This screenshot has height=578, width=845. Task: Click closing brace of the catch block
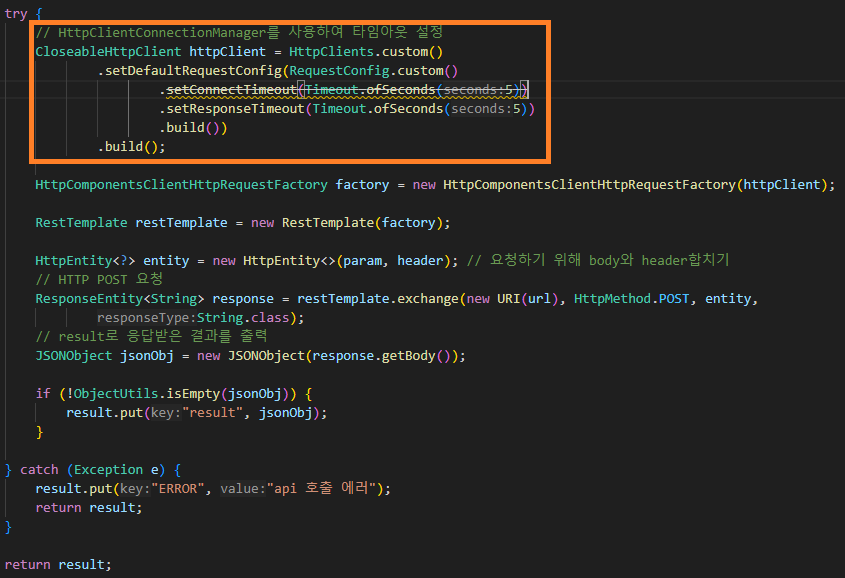coord(8,527)
